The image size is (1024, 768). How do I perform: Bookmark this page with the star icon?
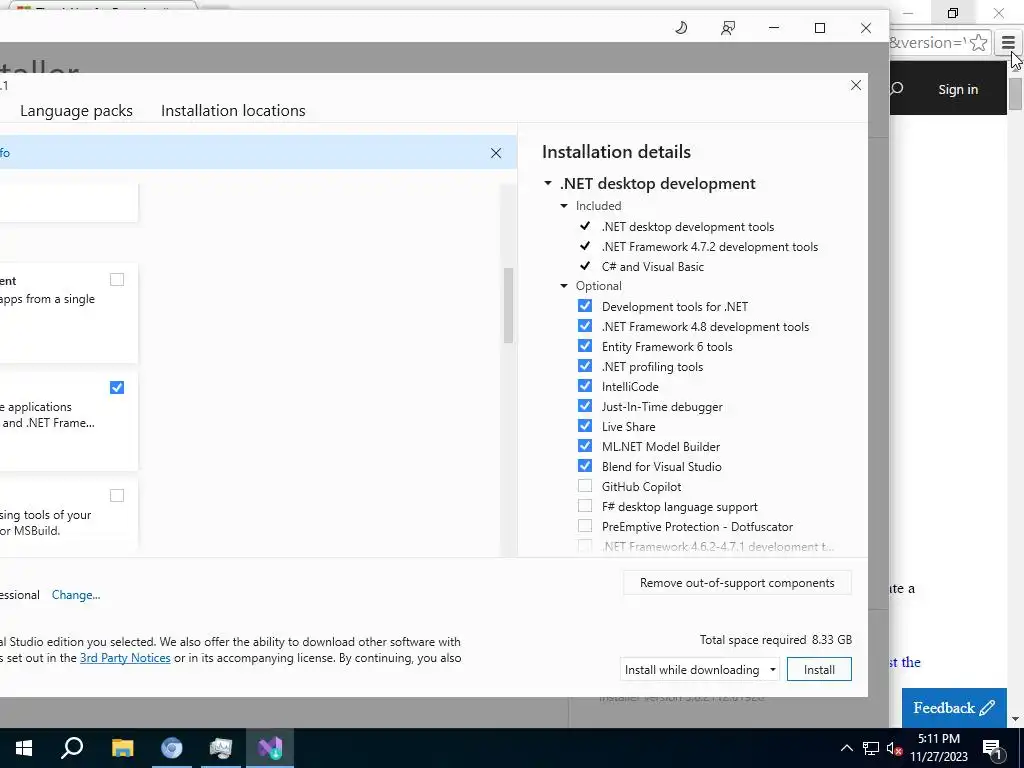tap(978, 43)
